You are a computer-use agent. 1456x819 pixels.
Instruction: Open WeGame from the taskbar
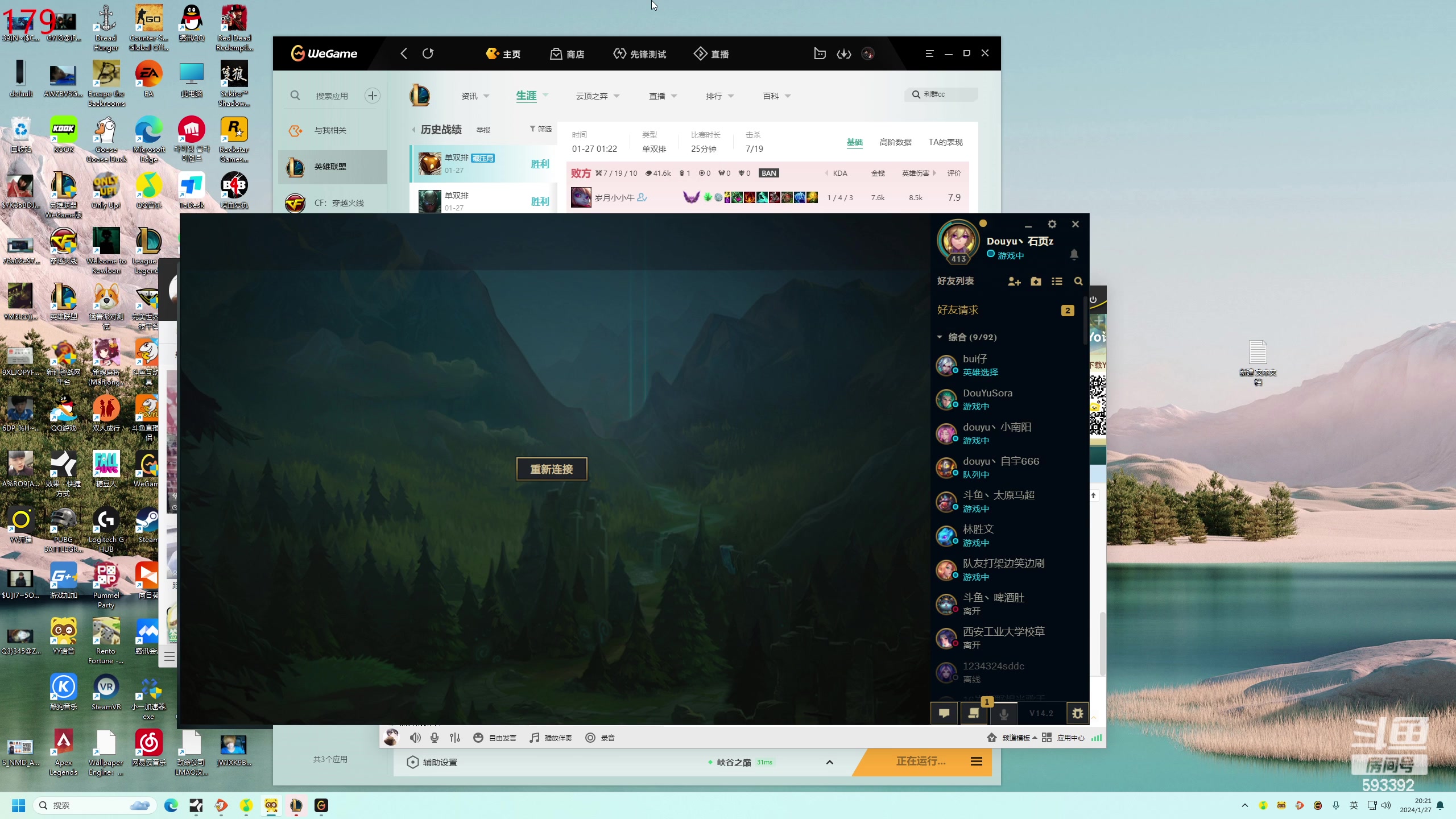[321, 805]
